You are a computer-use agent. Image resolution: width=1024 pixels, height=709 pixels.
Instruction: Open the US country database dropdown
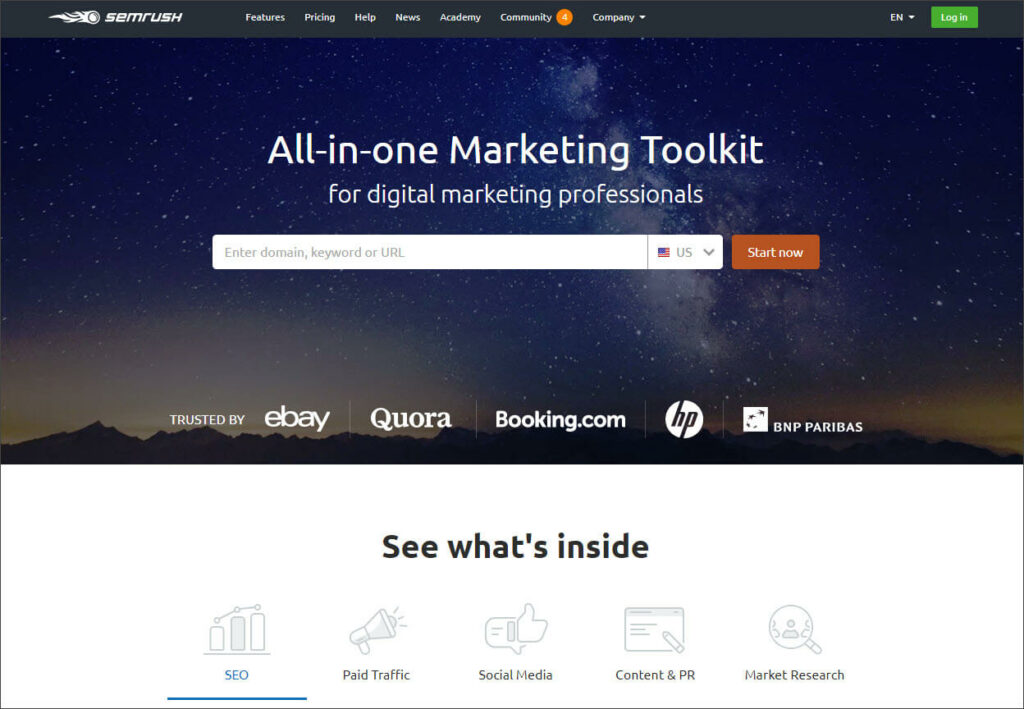tap(685, 252)
